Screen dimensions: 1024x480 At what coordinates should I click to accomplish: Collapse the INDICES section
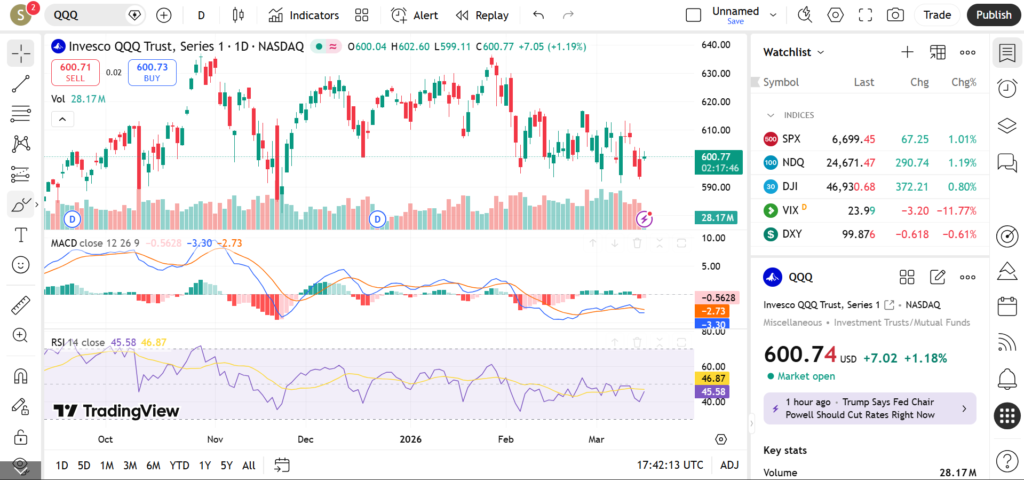tap(771, 115)
